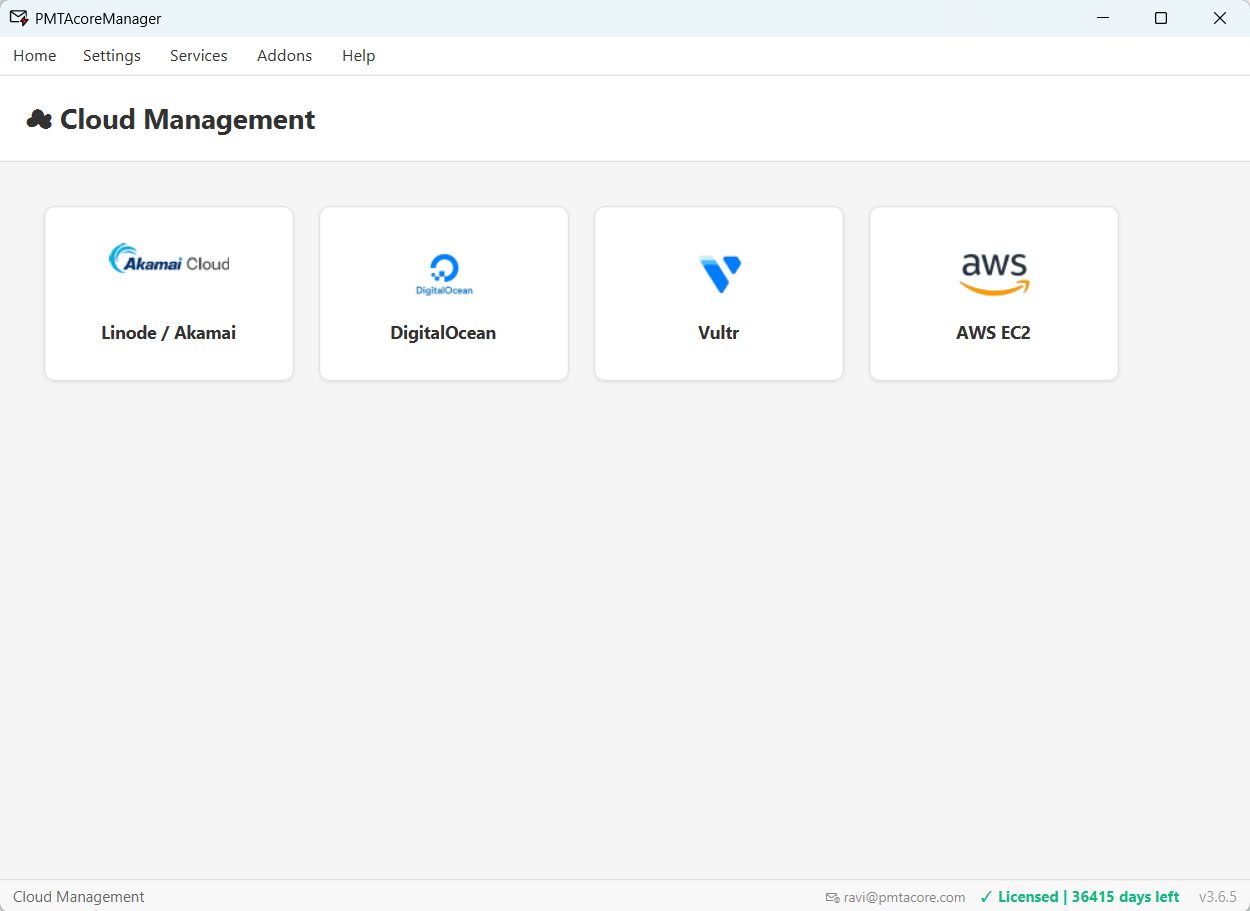Click ravi@pmtacore.com in status bar
Screen dimensions: 1250x911
[905, 897]
